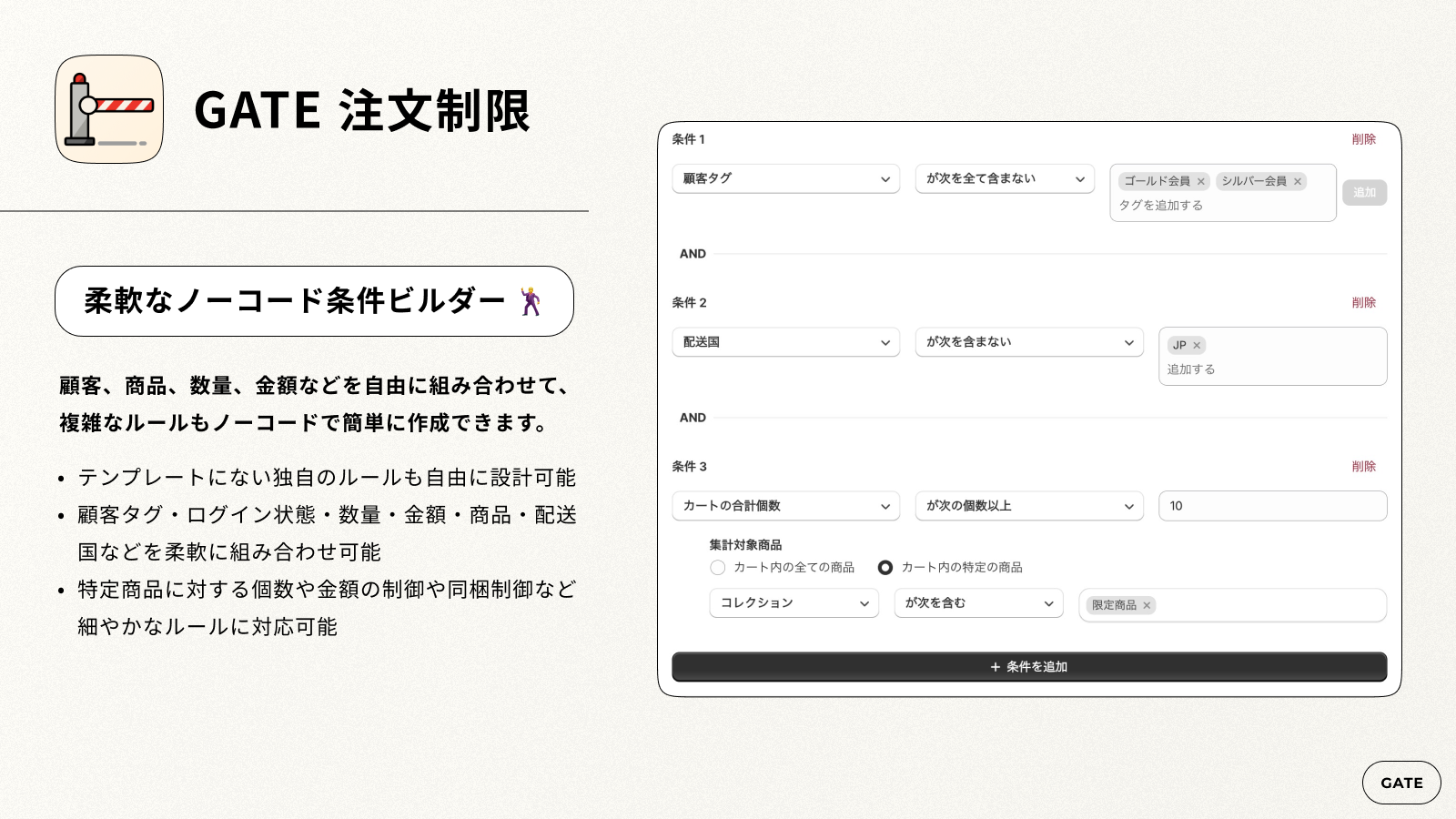The width and height of the screenshot is (1456, 819).
Task: Select カート内の全ての商品 radio option
Action: click(x=718, y=567)
